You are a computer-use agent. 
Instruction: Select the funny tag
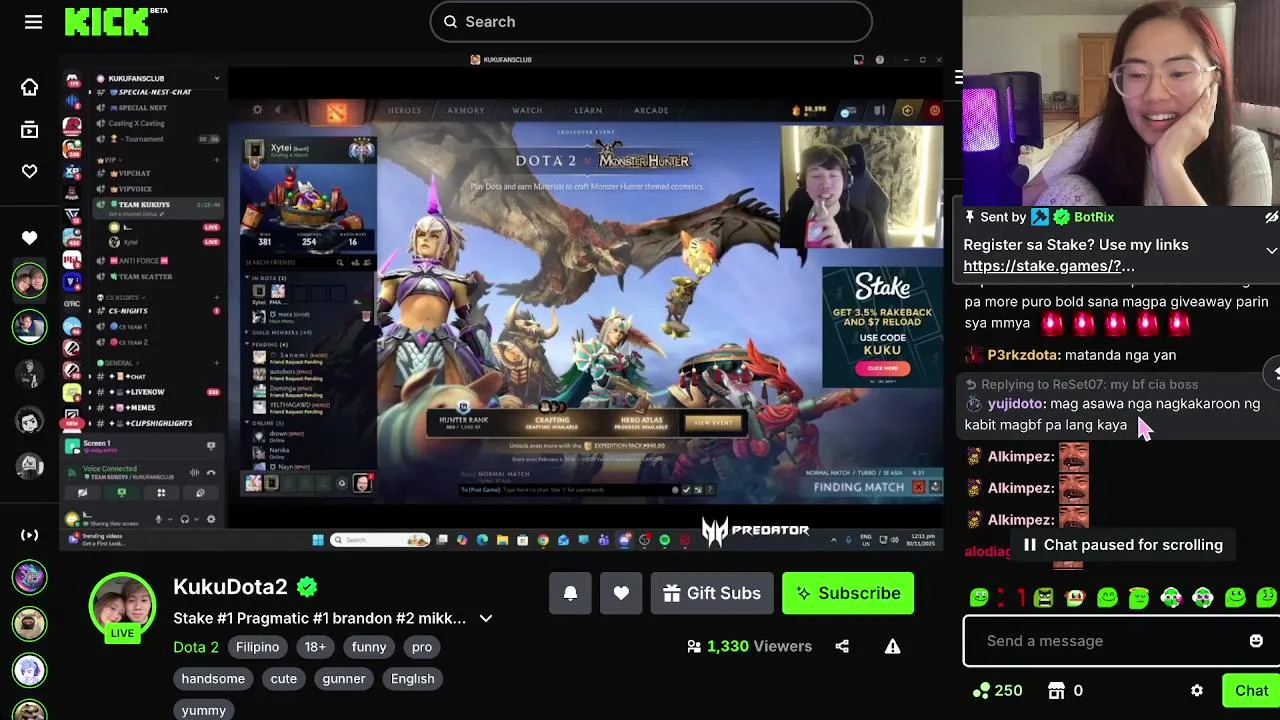[x=369, y=647]
